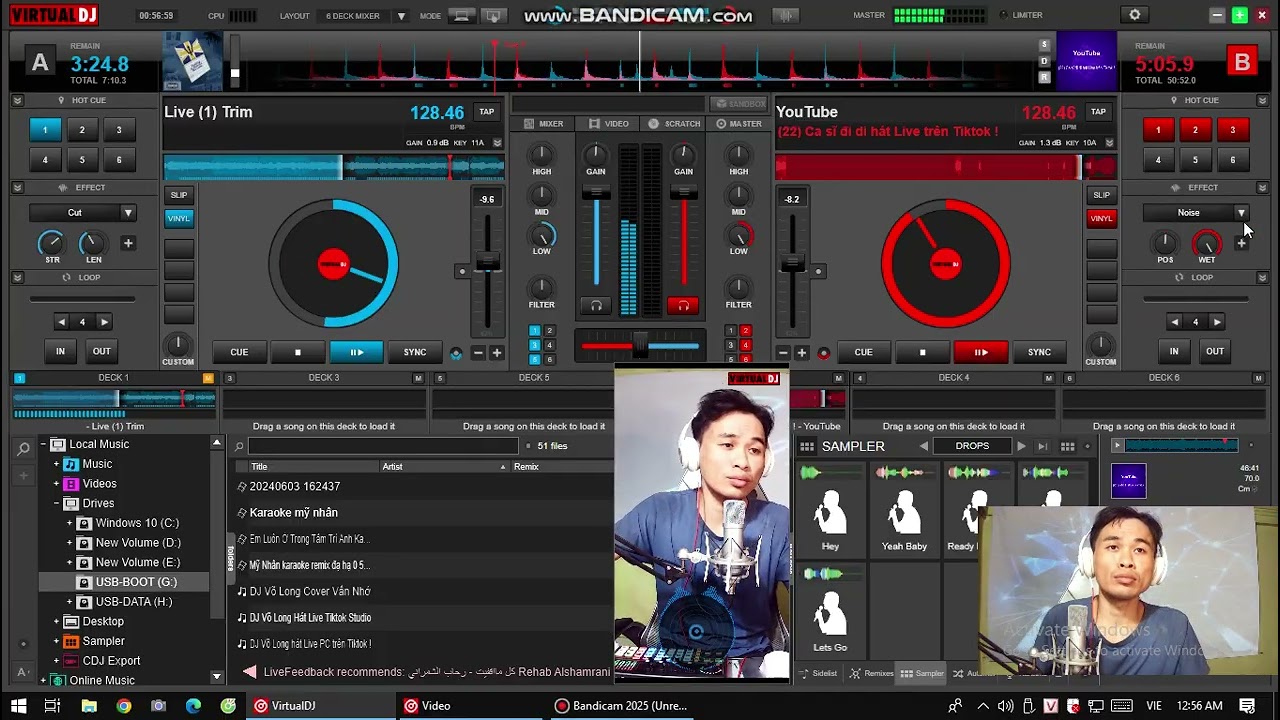Viewport: 1280px width, 720px height.
Task: Select the Music folder in browser tree
Action: click(x=97, y=464)
